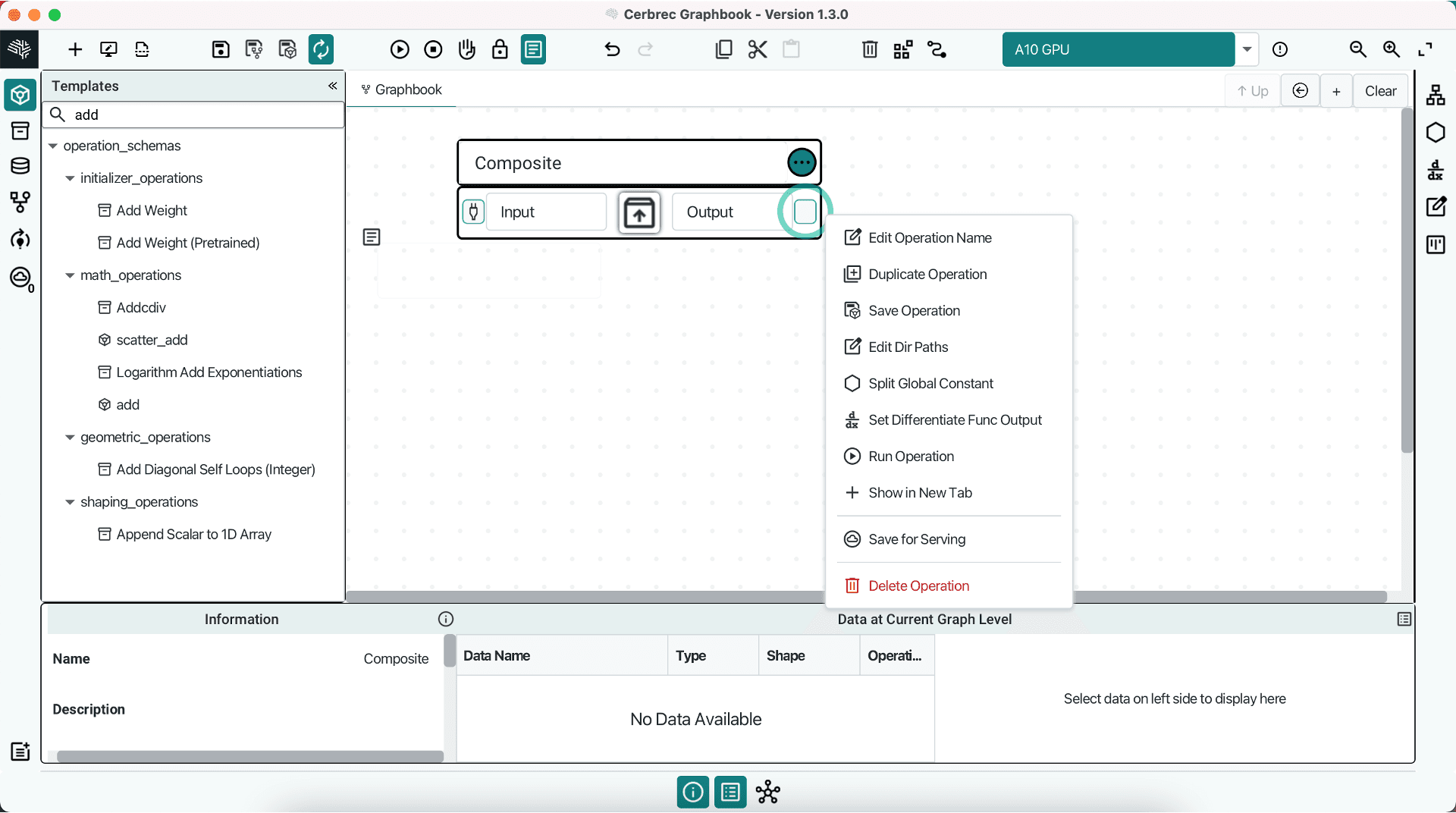Click the Templates search field
Screen dimensions: 1456x813
(x=205, y=115)
